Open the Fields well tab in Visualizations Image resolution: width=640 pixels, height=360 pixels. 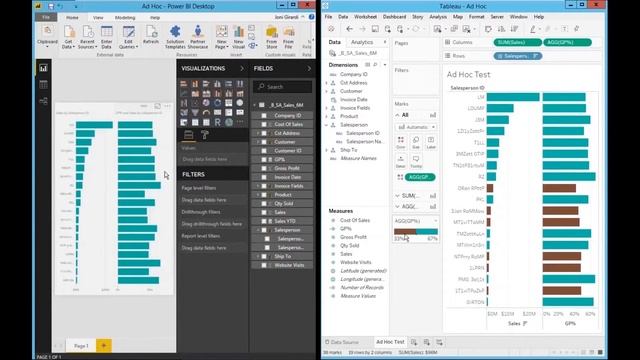188,135
